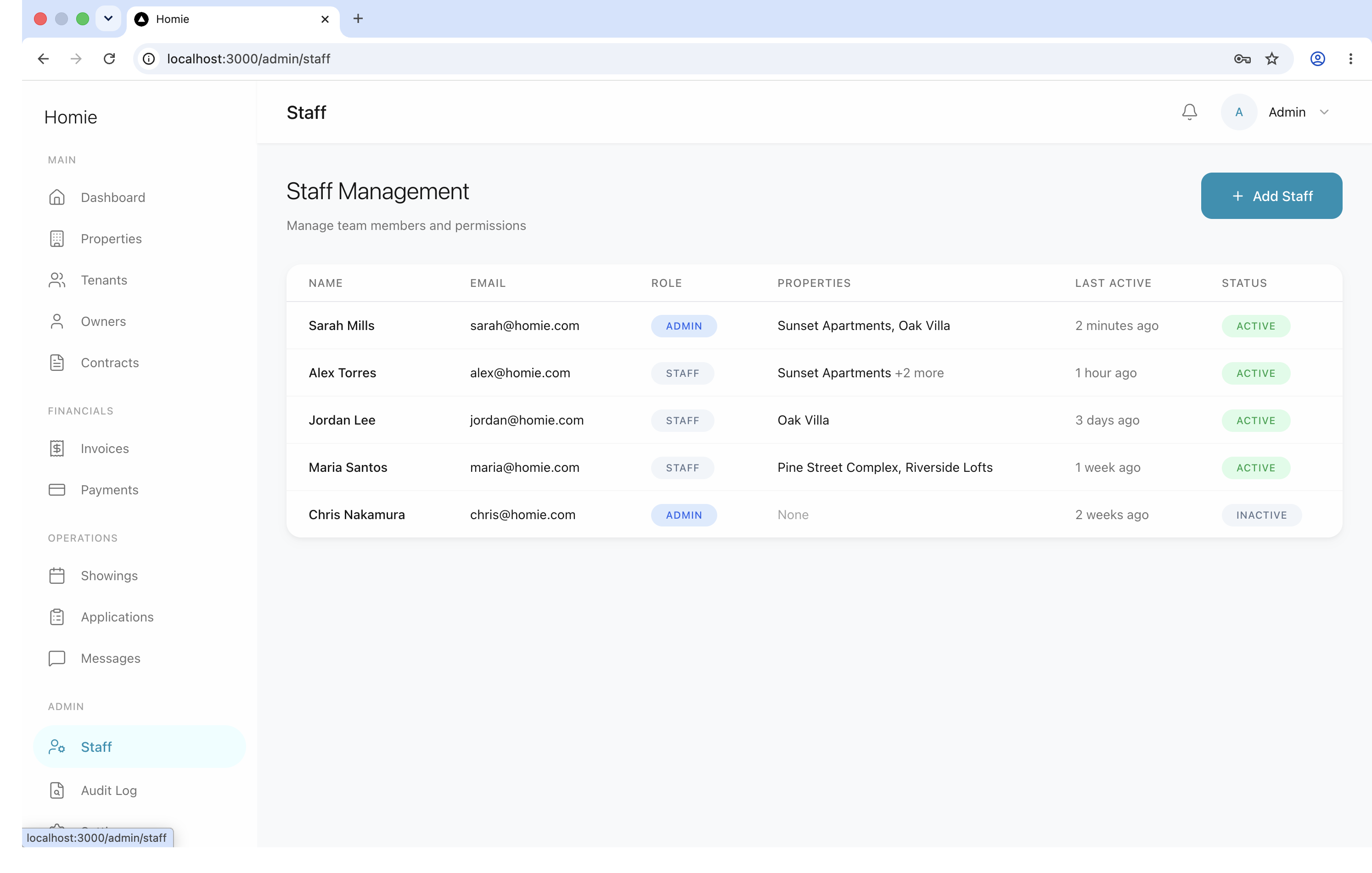Click the LAST ACTIVE column header
This screenshot has width=1372, height=873.
(1113, 283)
